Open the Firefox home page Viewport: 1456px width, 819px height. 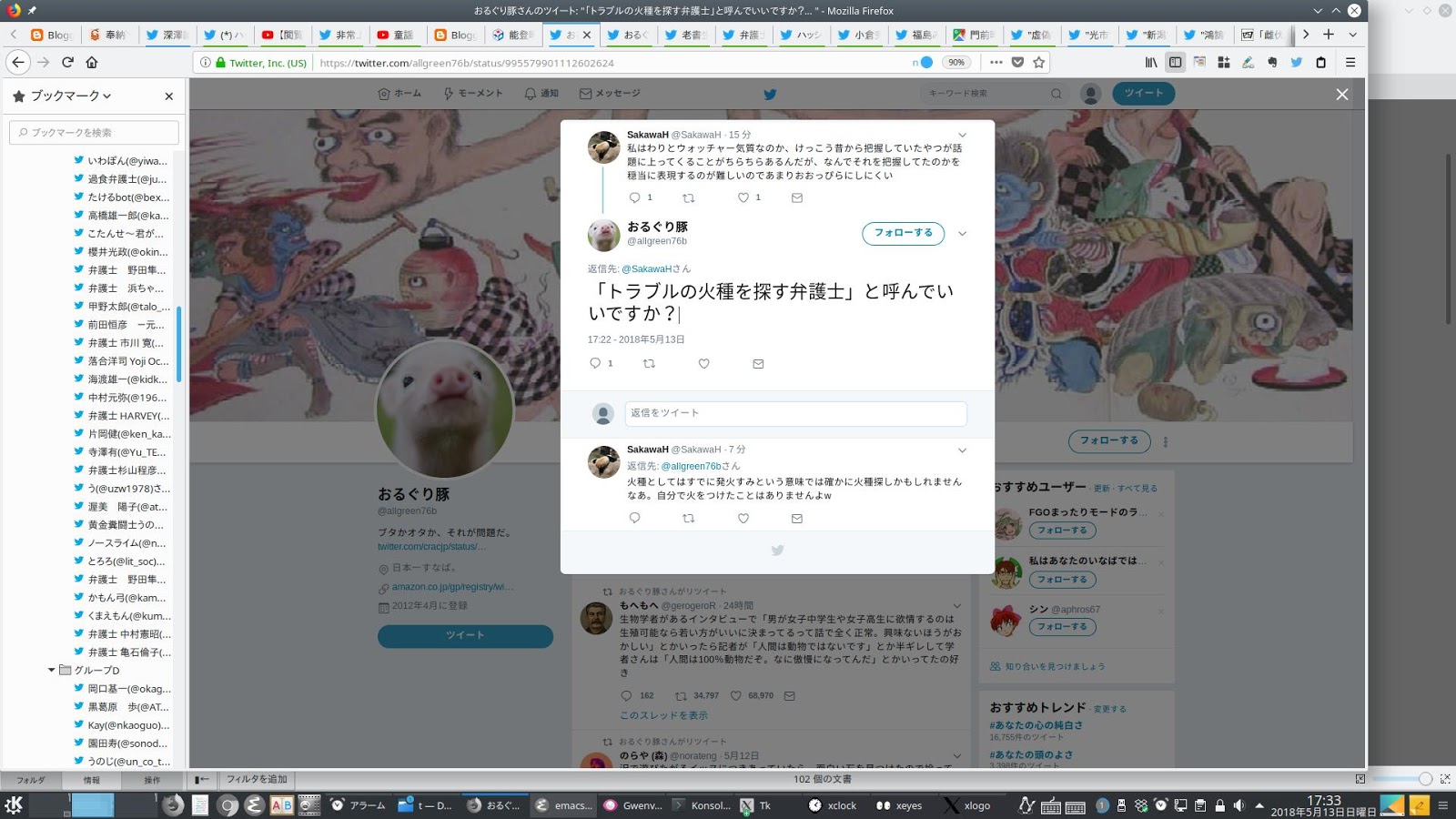pos(92,62)
